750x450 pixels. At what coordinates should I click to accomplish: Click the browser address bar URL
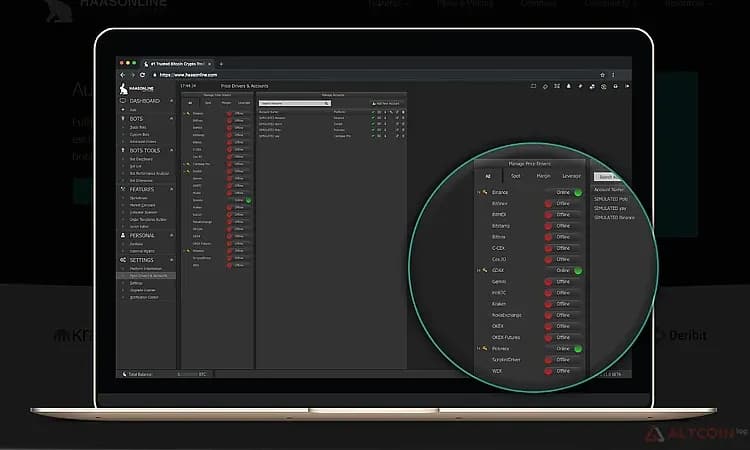(x=188, y=75)
